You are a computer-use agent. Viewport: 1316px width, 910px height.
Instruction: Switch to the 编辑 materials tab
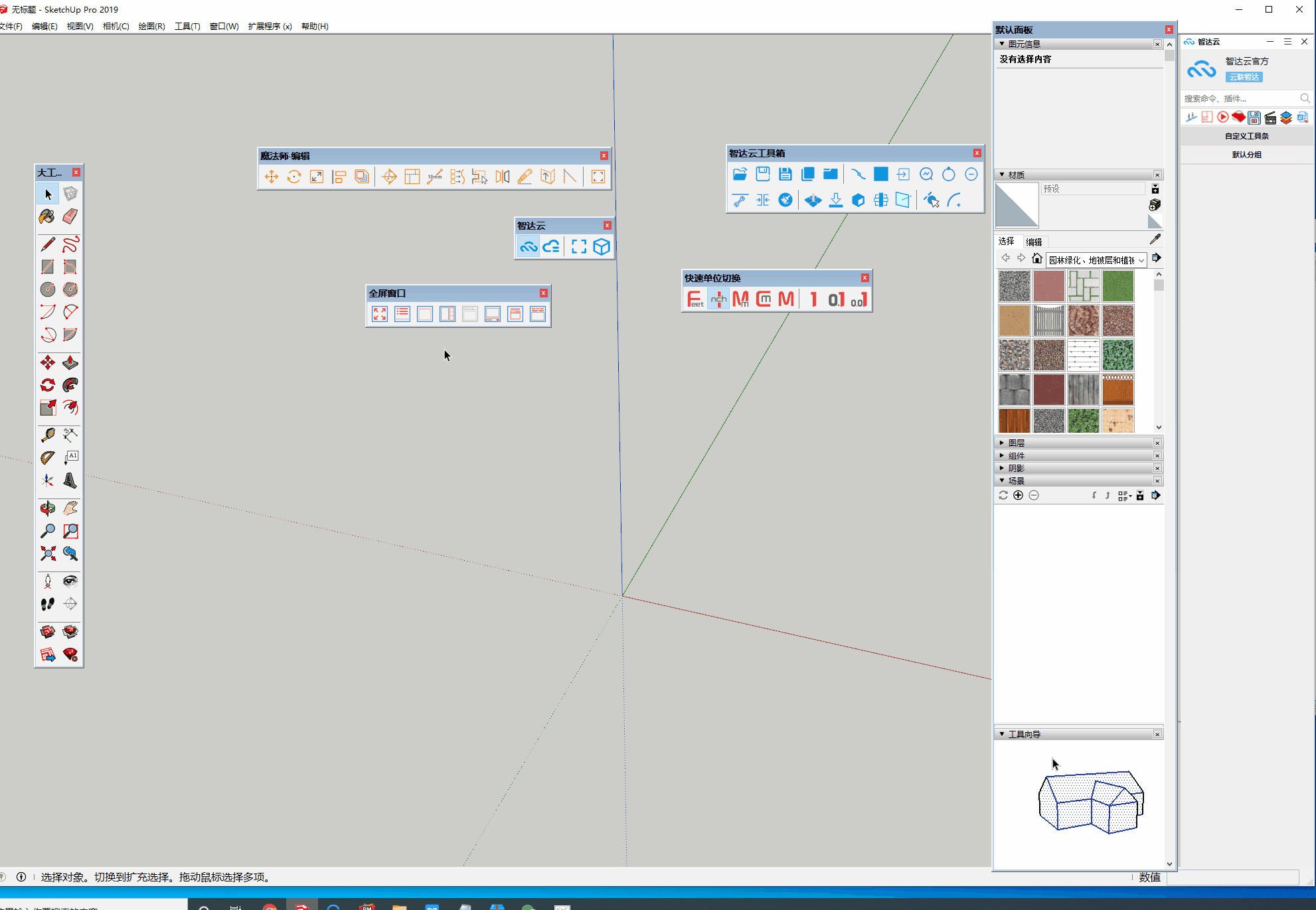[1034, 242]
